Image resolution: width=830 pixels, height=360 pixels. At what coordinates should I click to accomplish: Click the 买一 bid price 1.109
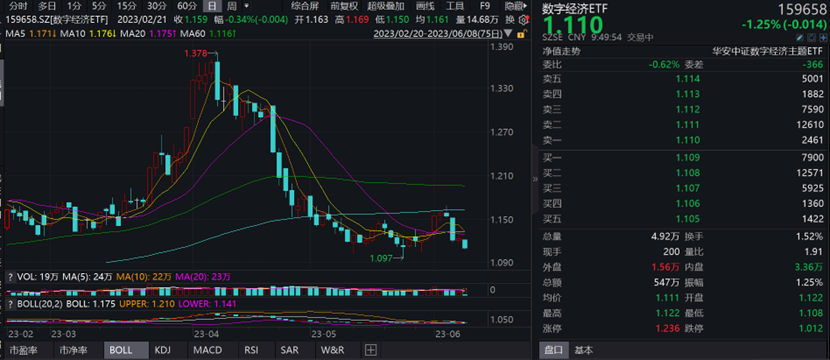pyautogui.click(x=688, y=158)
